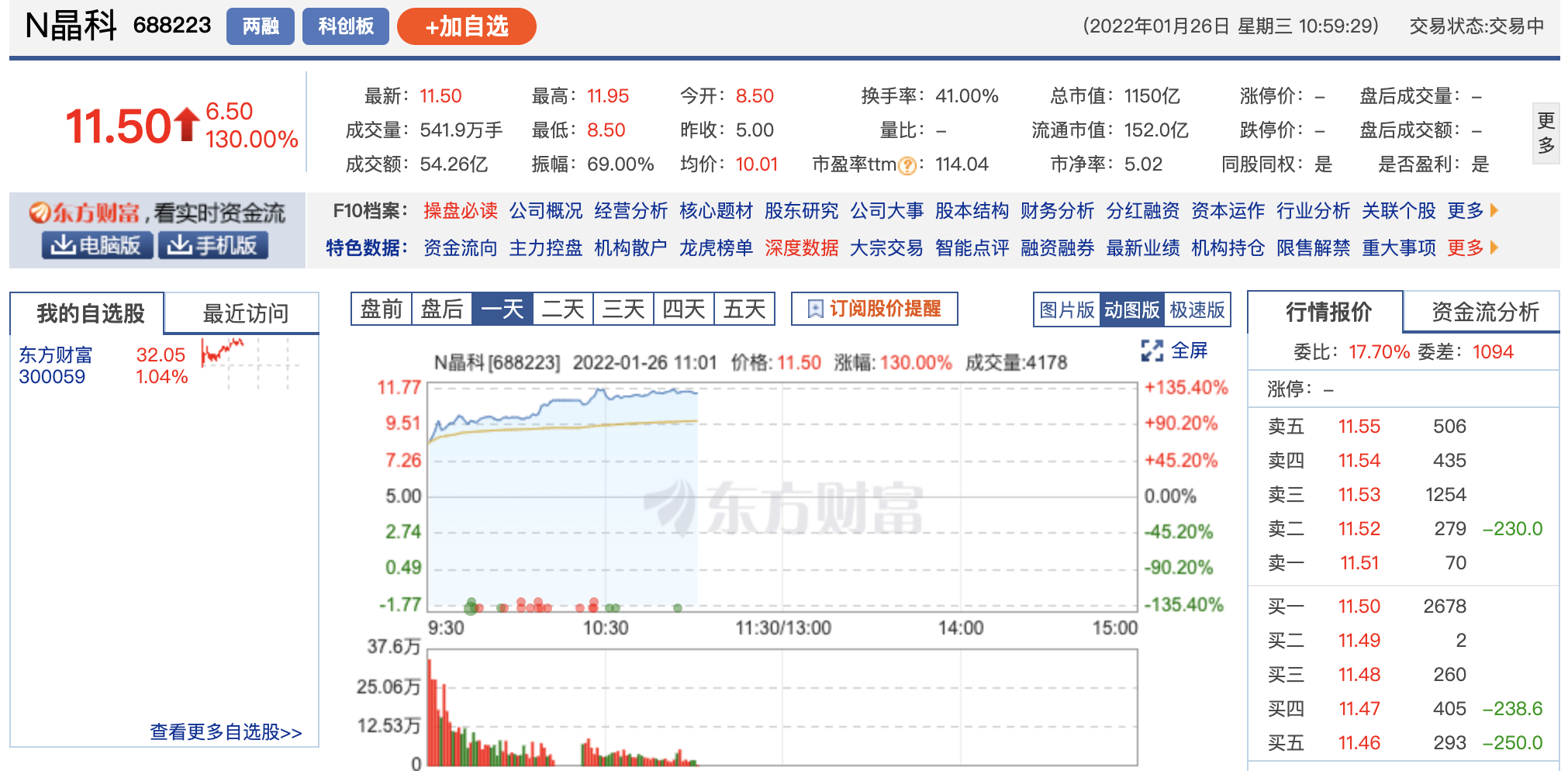The width and height of the screenshot is (1568, 771).
Task: Open the 资金流分析 tab
Action: coord(1483,312)
